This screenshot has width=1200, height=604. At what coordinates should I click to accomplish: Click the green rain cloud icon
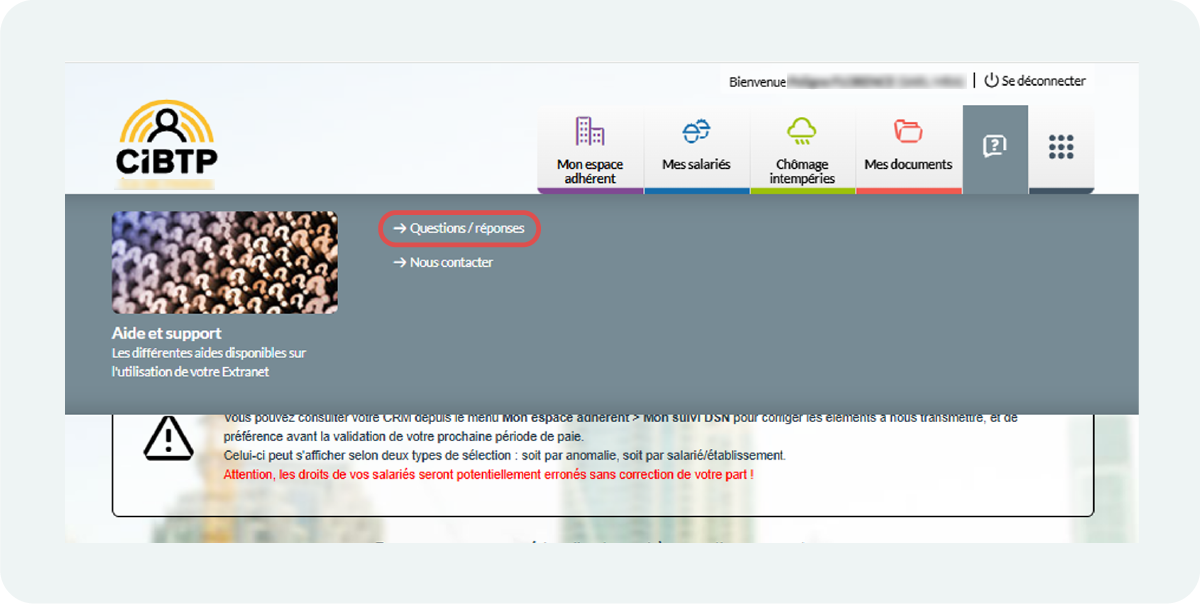click(x=802, y=131)
